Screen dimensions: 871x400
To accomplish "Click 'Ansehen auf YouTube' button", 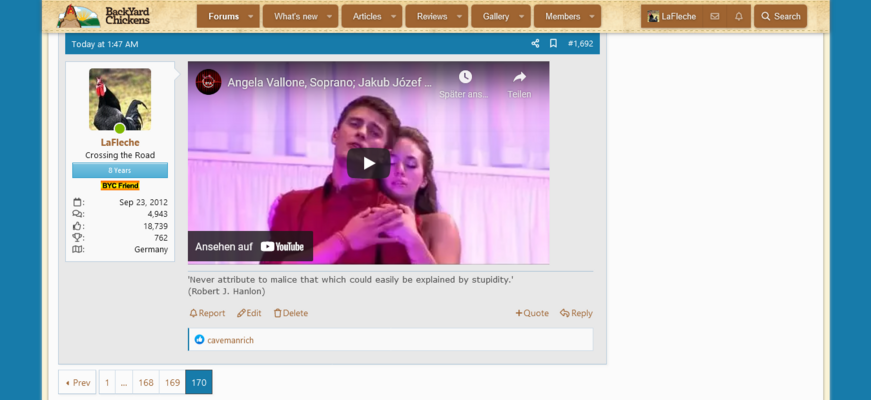I will tap(250, 246).
